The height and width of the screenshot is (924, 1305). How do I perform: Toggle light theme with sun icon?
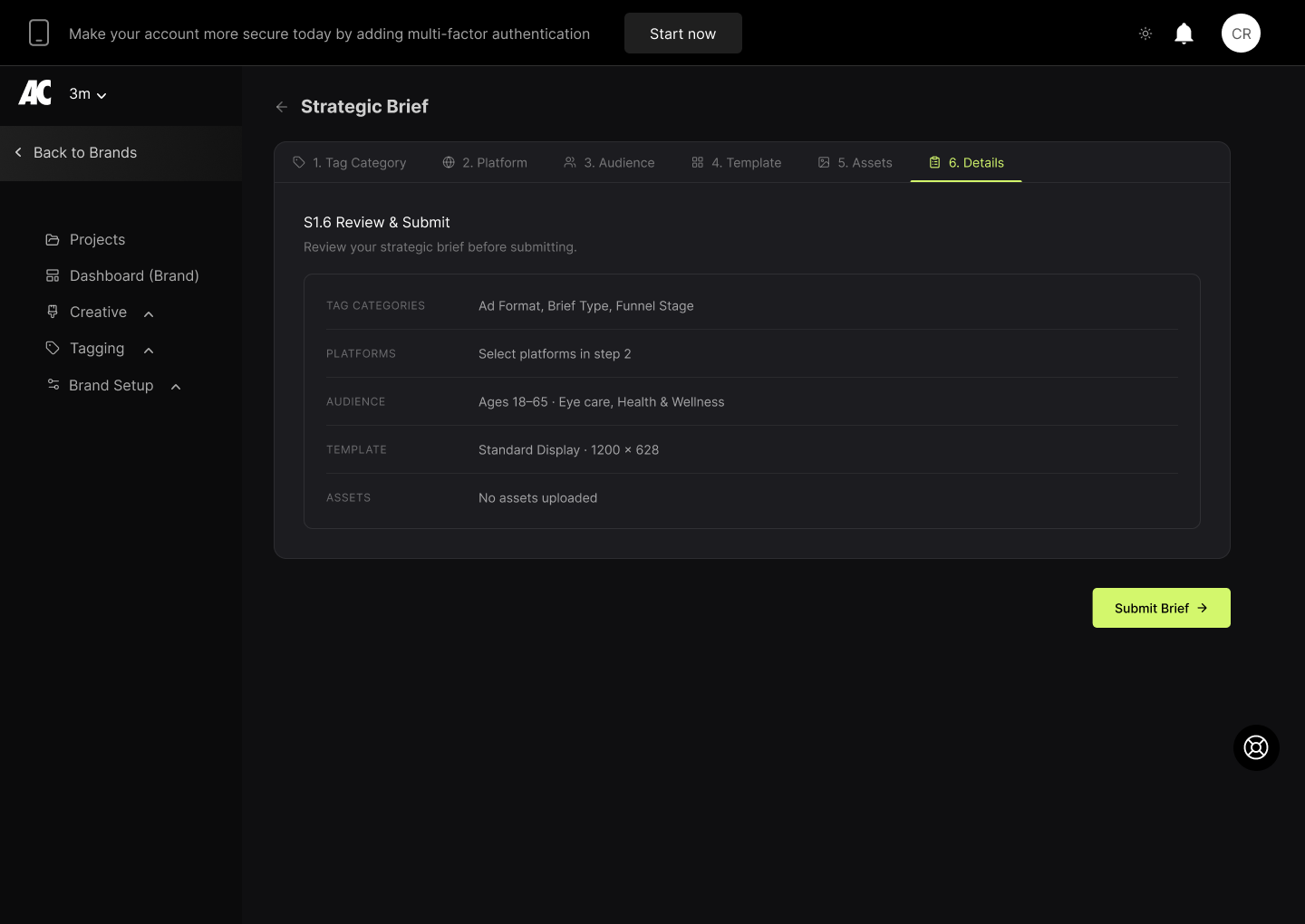[1145, 34]
